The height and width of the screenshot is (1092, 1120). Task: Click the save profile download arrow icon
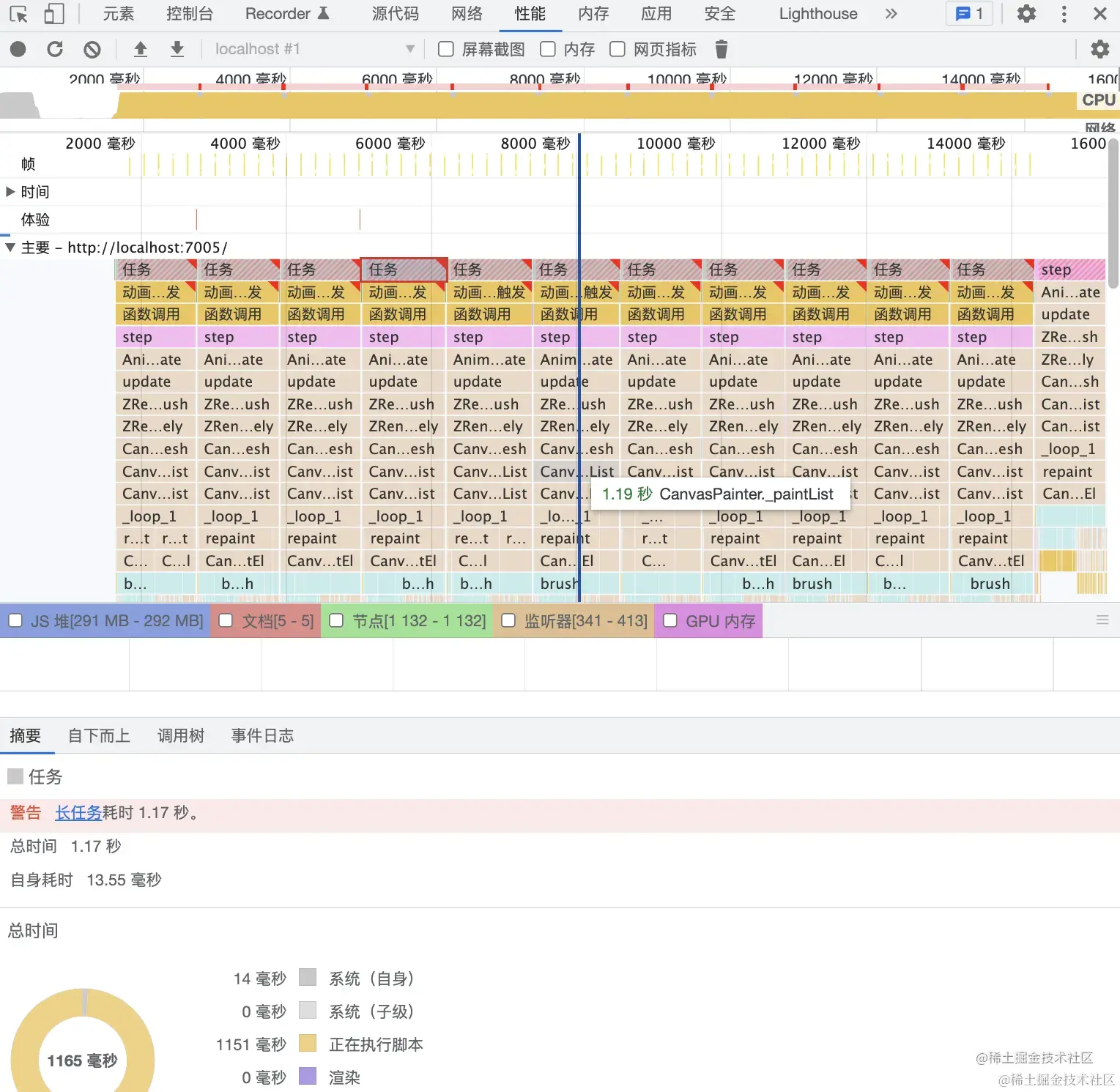177,49
